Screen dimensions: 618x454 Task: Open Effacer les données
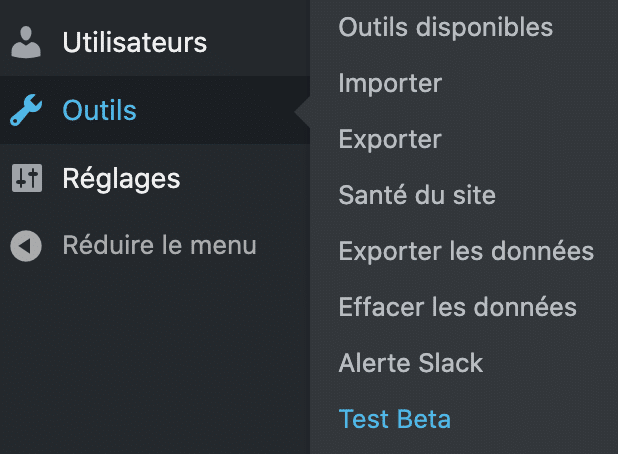[458, 307]
